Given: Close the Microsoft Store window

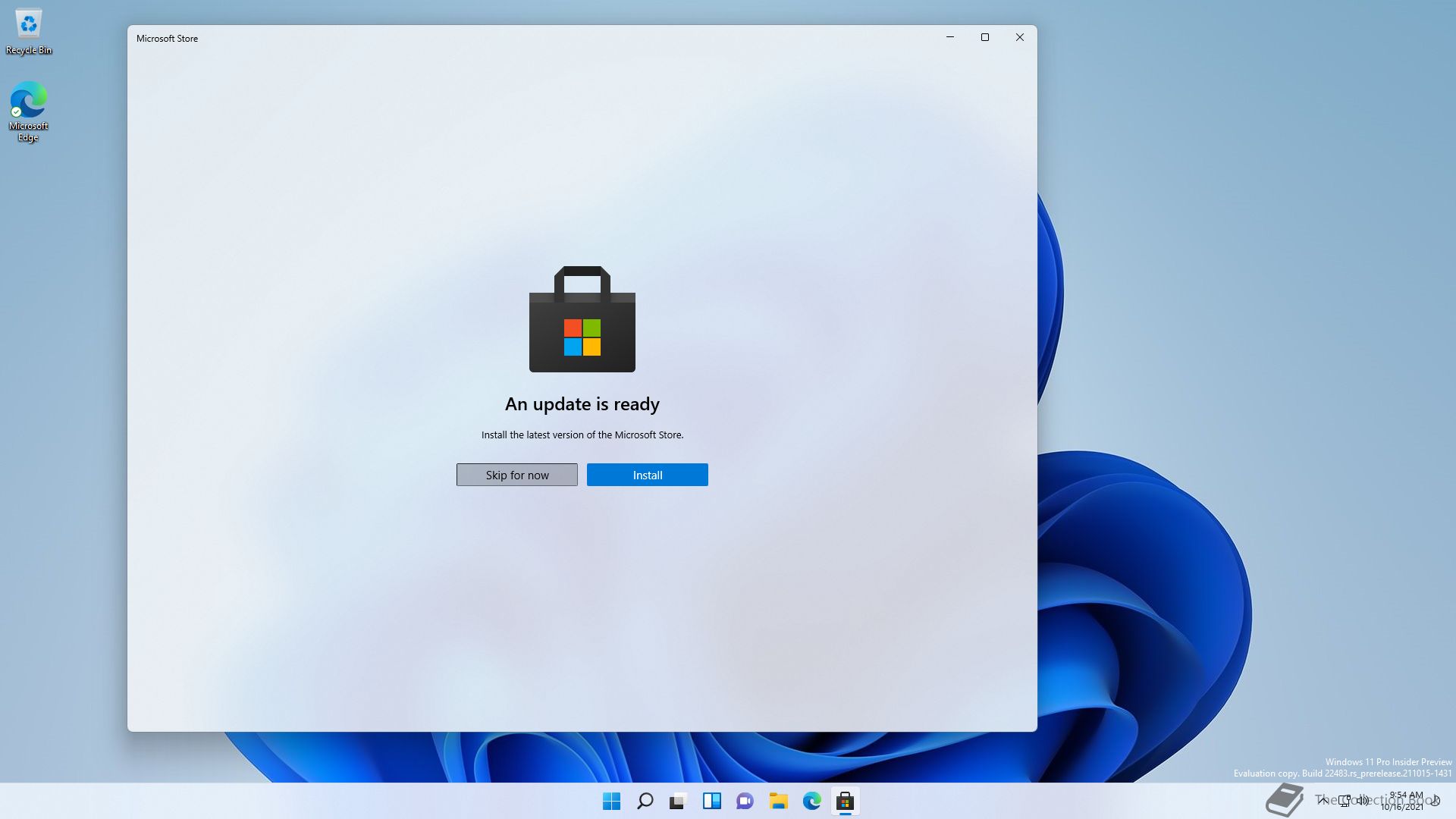Looking at the screenshot, I should pos(1019,37).
